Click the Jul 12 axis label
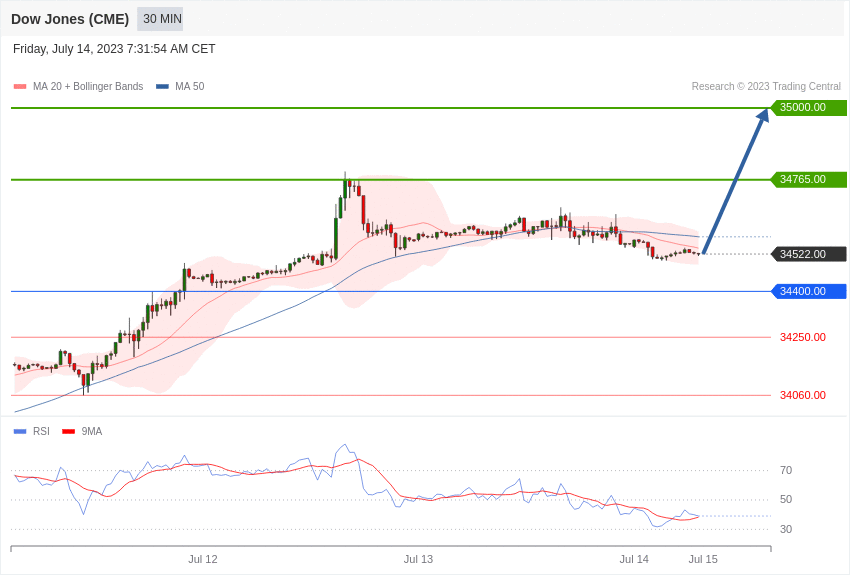This screenshot has height=576, width=850. 203,559
